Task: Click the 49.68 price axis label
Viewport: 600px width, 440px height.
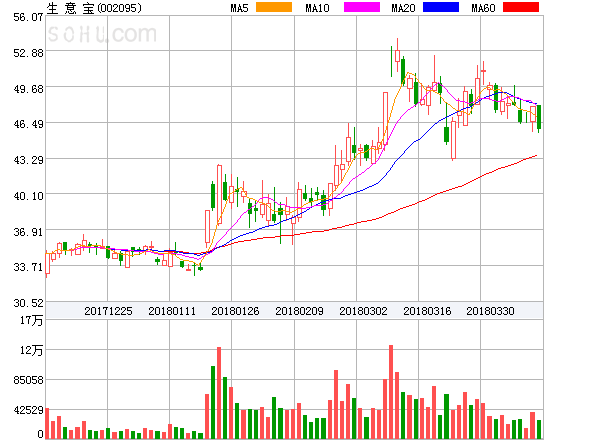Action: tap(28, 89)
